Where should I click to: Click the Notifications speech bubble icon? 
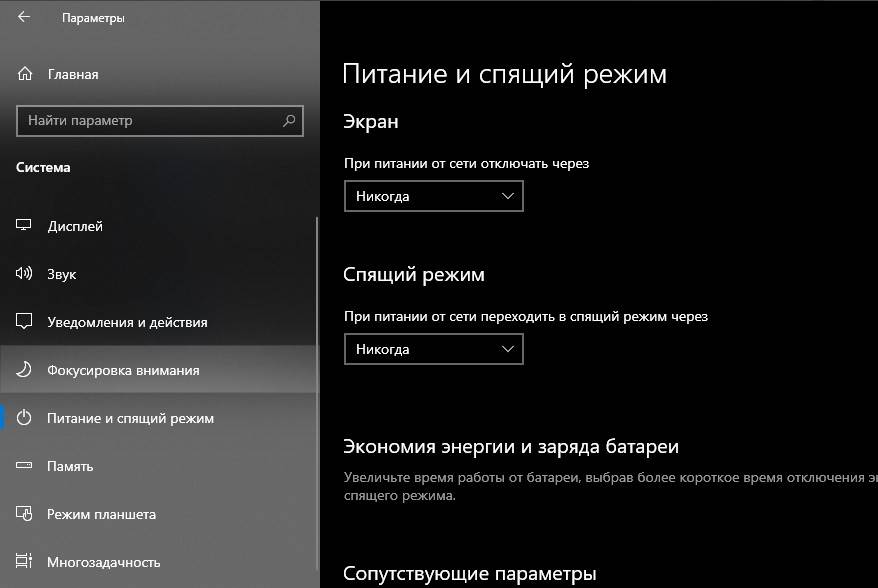[25, 322]
